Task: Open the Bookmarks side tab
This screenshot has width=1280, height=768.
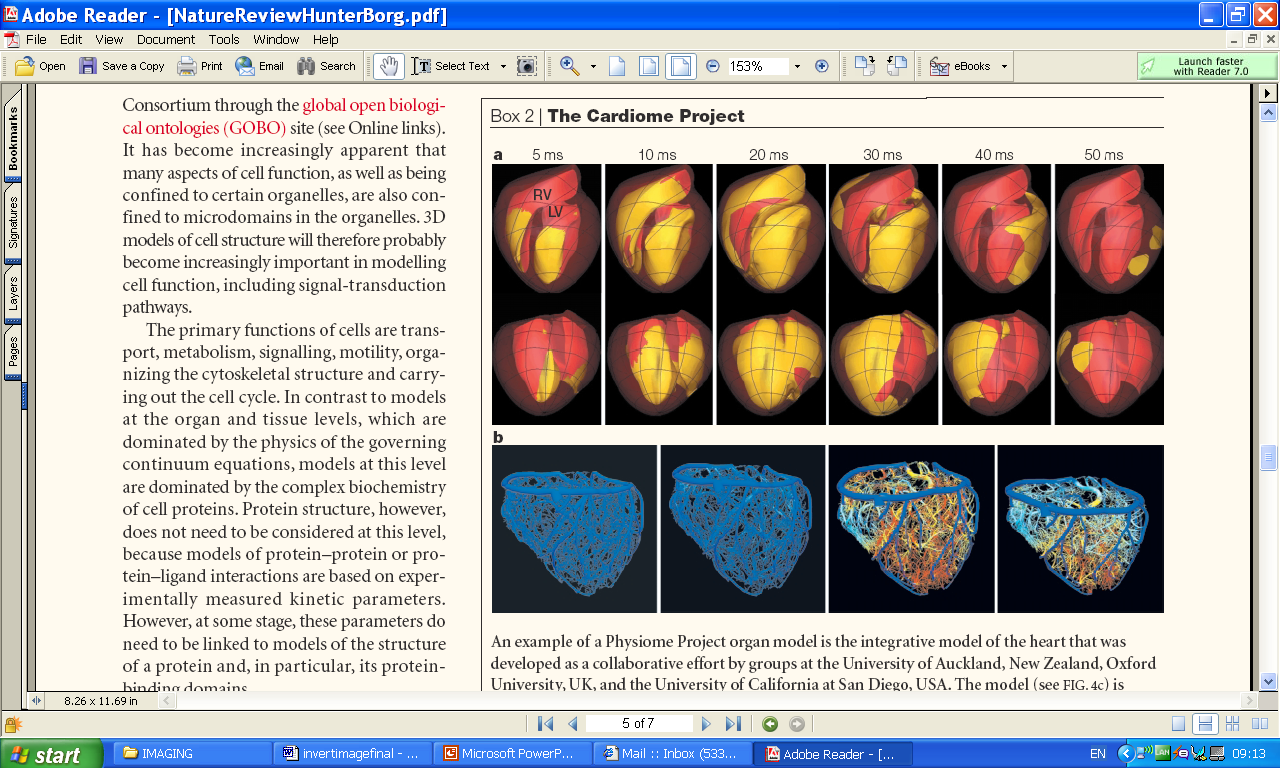Action: pos(13,138)
